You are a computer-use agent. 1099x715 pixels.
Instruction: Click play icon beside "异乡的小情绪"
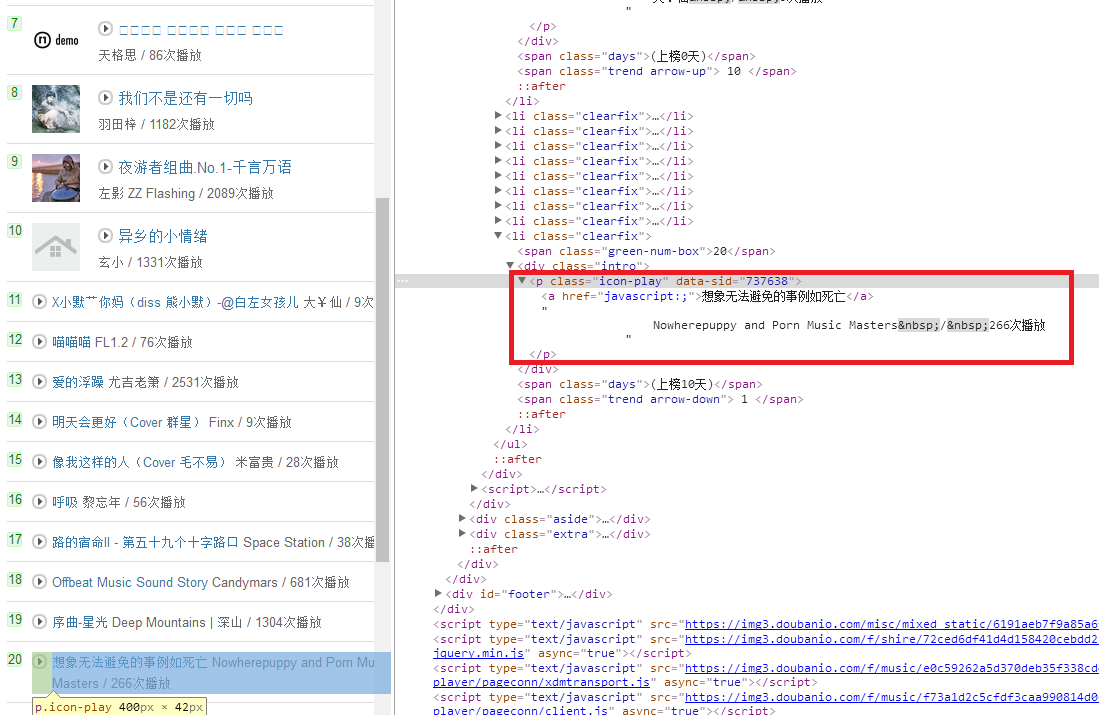tap(105, 236)
